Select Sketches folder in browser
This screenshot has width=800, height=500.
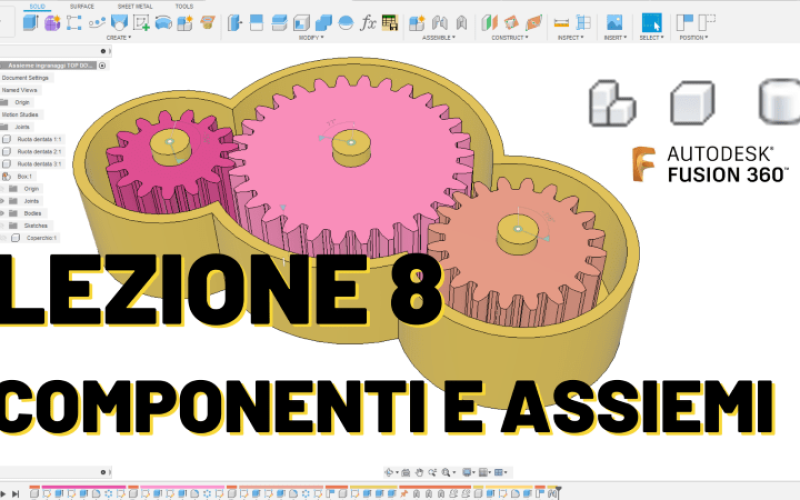36,226
